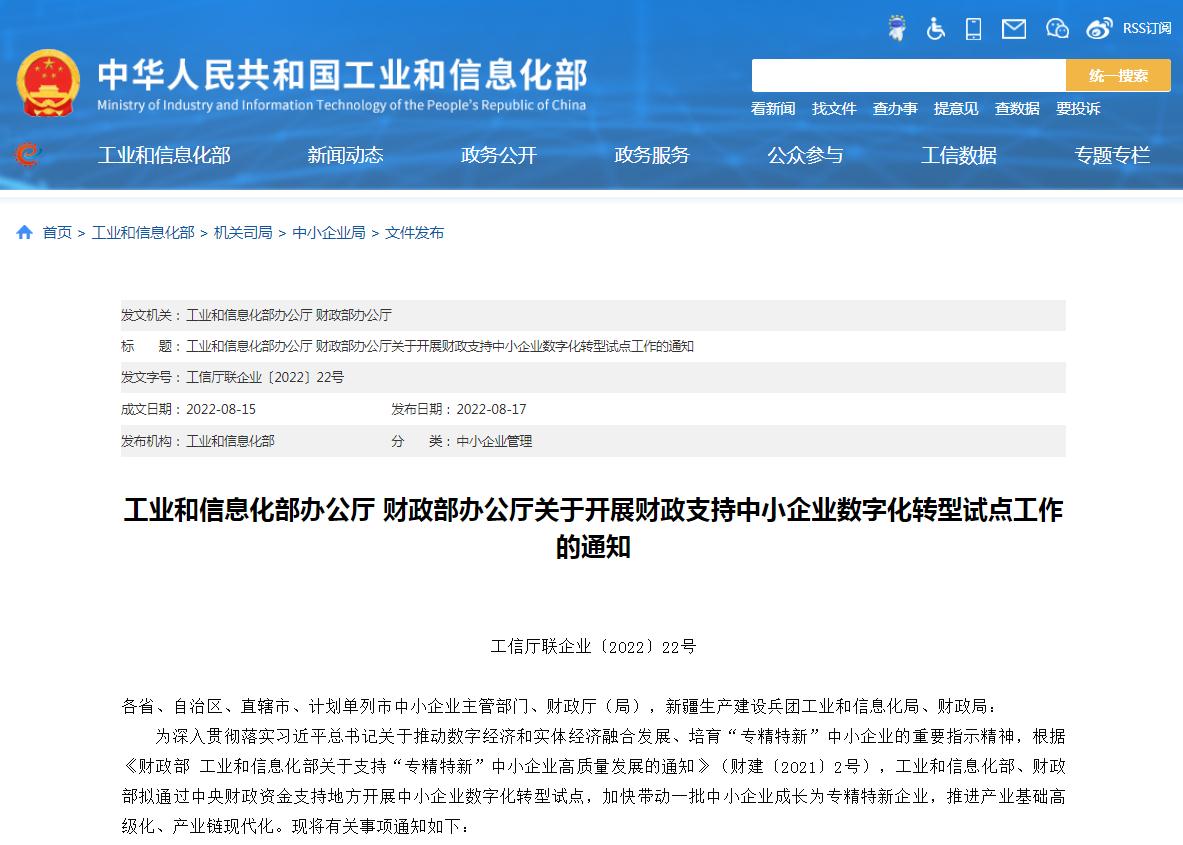Open the RSS订阅 link
This screenshot has height=845, width=1183.
click(1146, 28)
